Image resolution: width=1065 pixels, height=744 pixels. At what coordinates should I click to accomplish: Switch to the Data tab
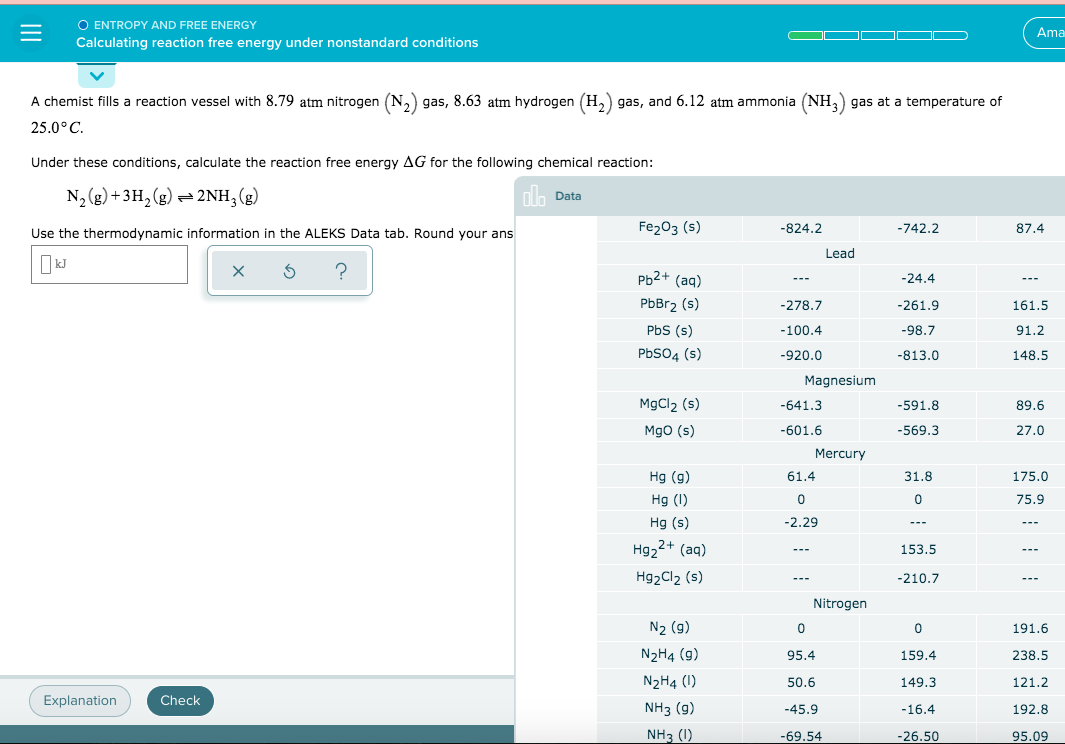[568, 196]
